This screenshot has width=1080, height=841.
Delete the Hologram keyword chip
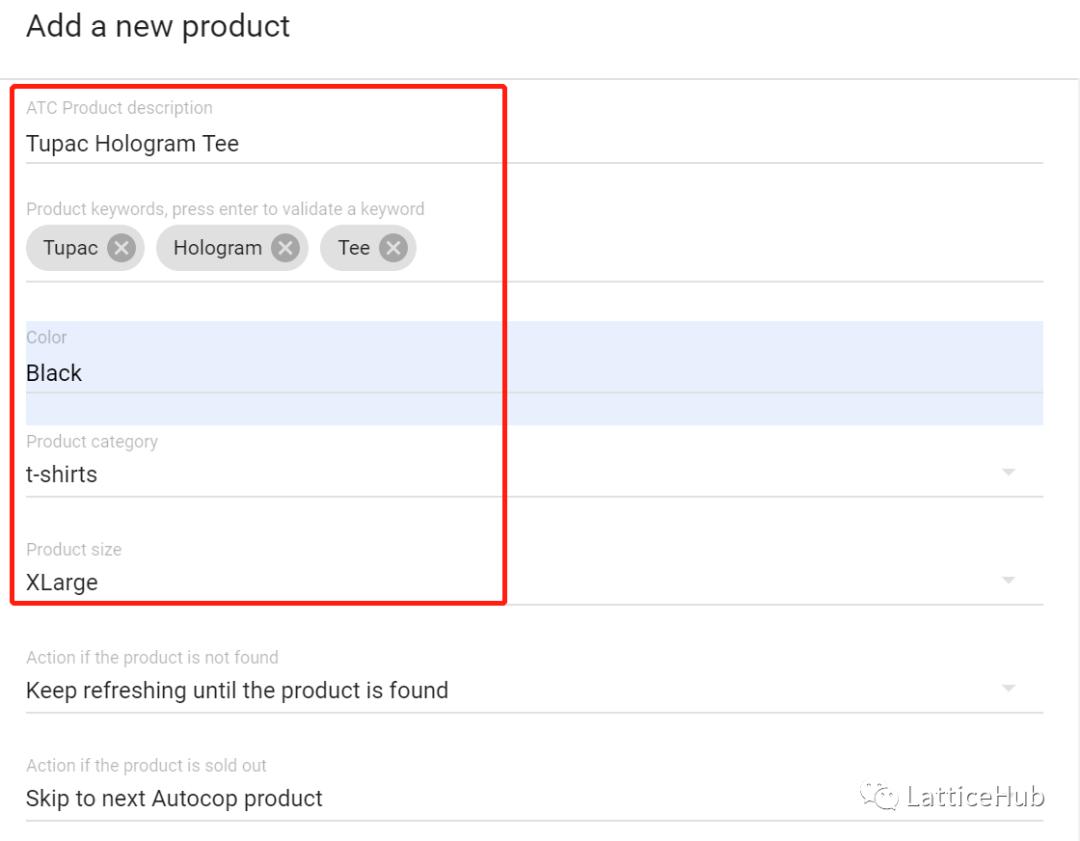(285, 248)
